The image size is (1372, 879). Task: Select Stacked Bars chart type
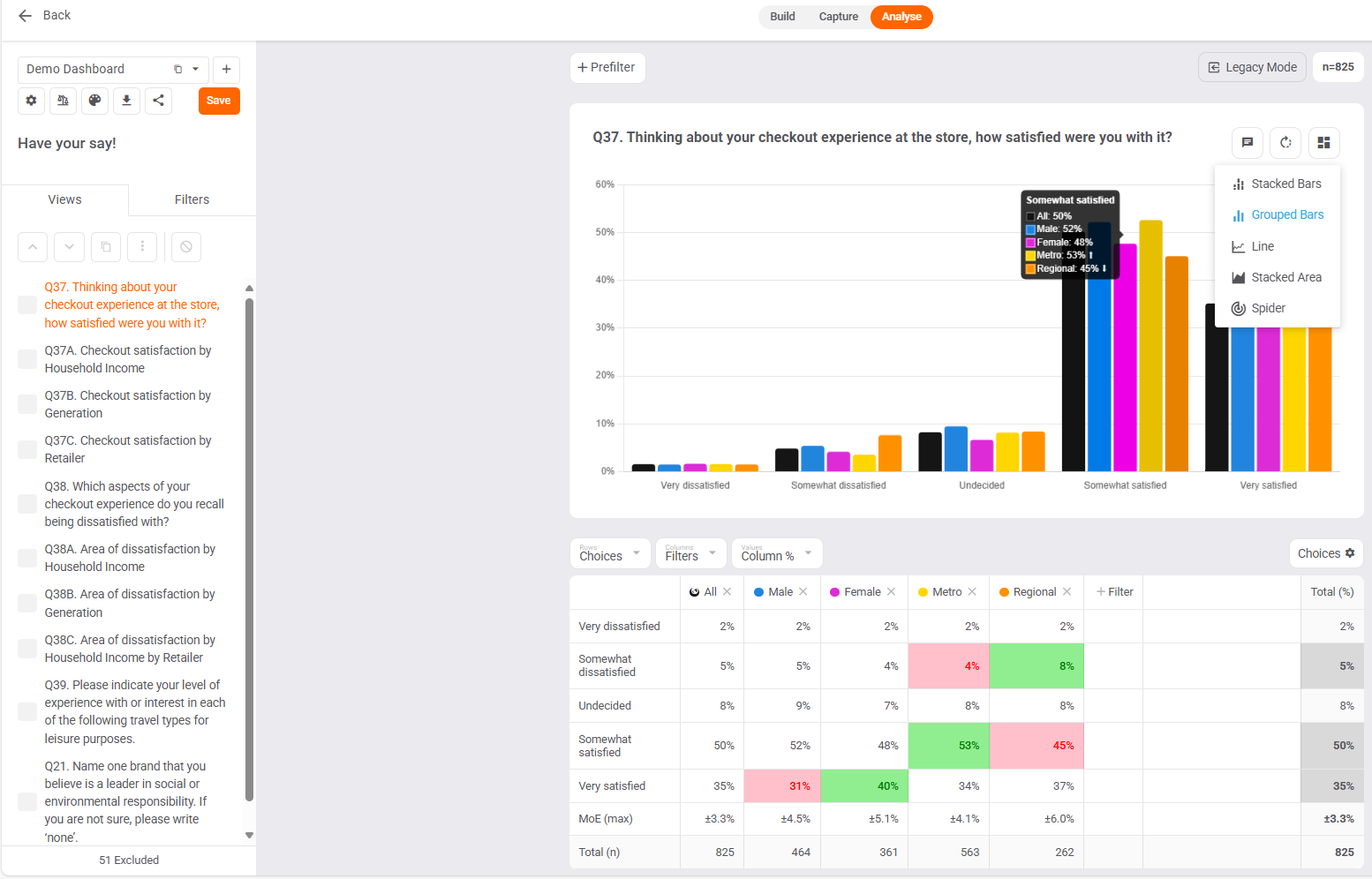[1277, 184]
